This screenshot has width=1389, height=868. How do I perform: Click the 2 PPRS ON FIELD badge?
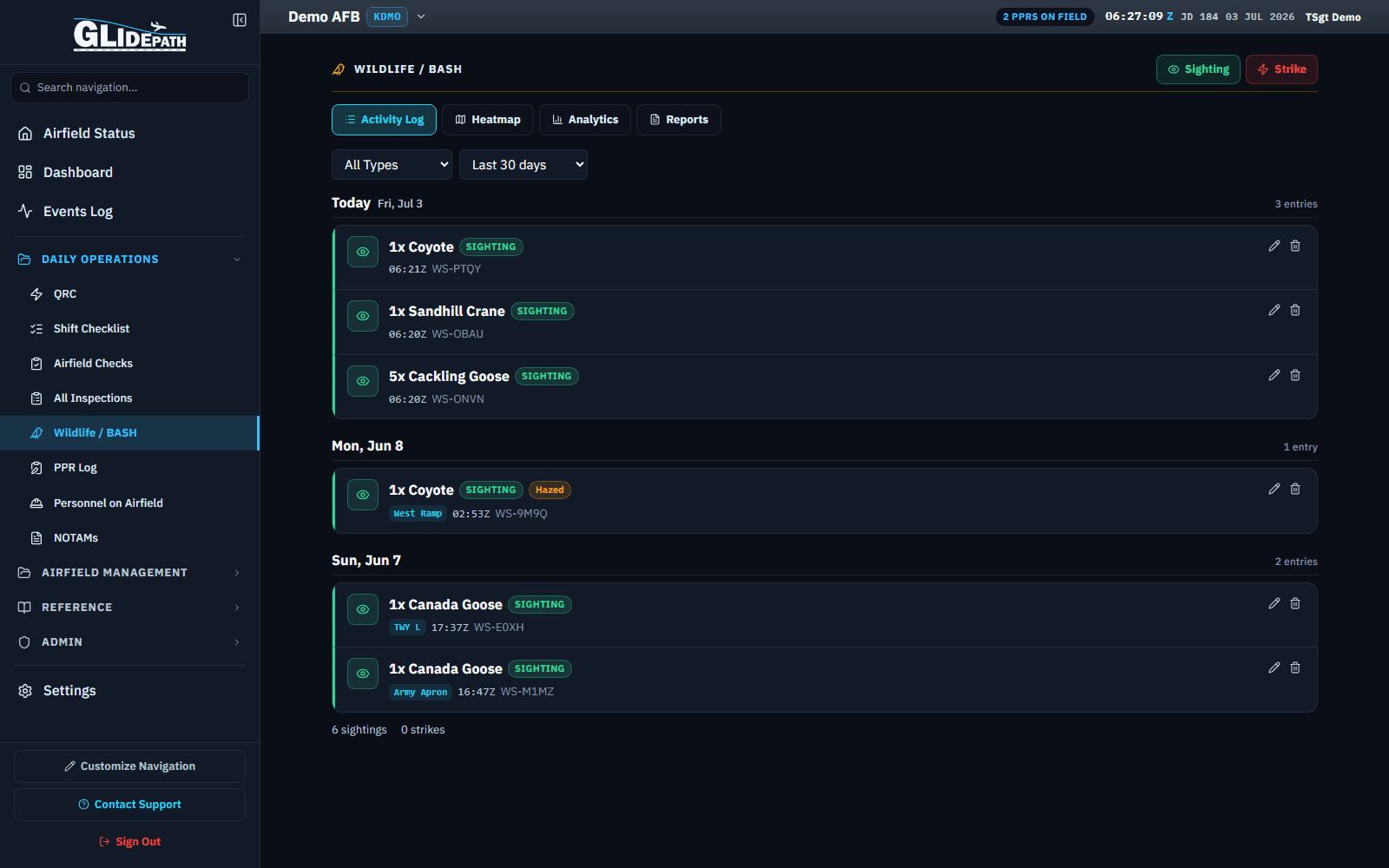pos(1044,16)
